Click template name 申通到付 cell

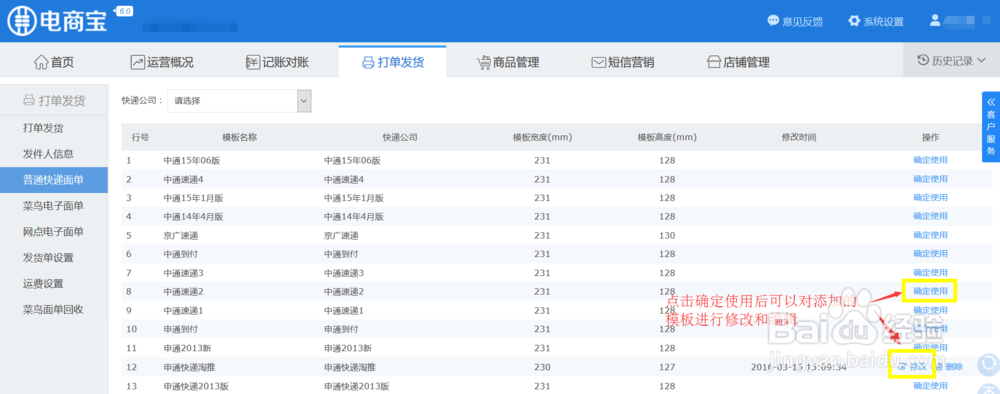(x=180, y=330)
